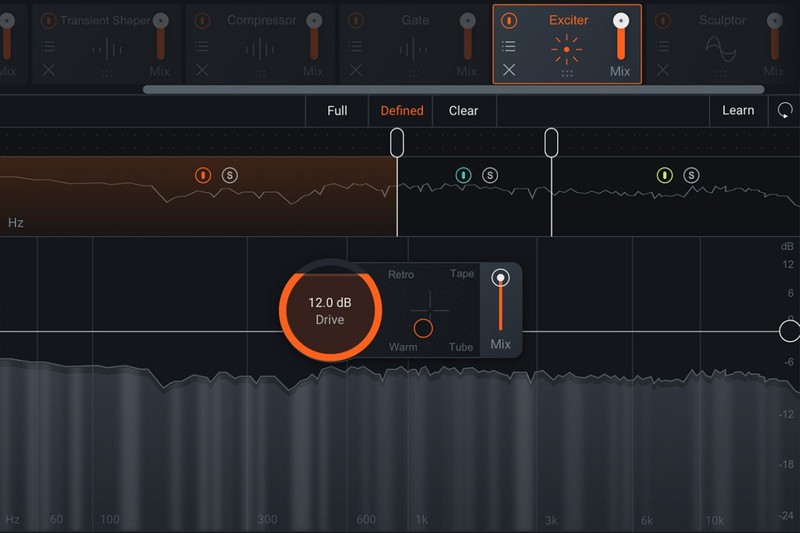Click the Transient Shaper waveform icon
Viewport: 800px width, 533px height.
pyautogui.click(x=107, y=49)
